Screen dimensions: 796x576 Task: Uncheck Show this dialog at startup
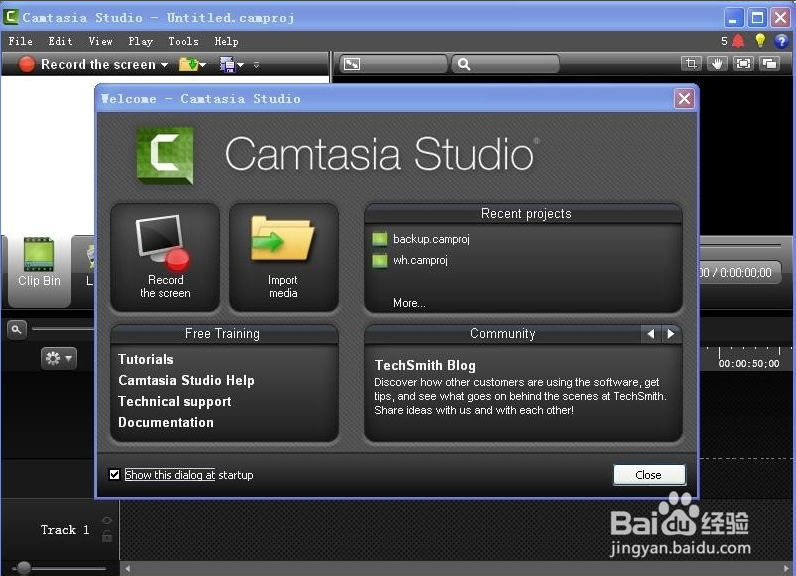coord(114,475)
